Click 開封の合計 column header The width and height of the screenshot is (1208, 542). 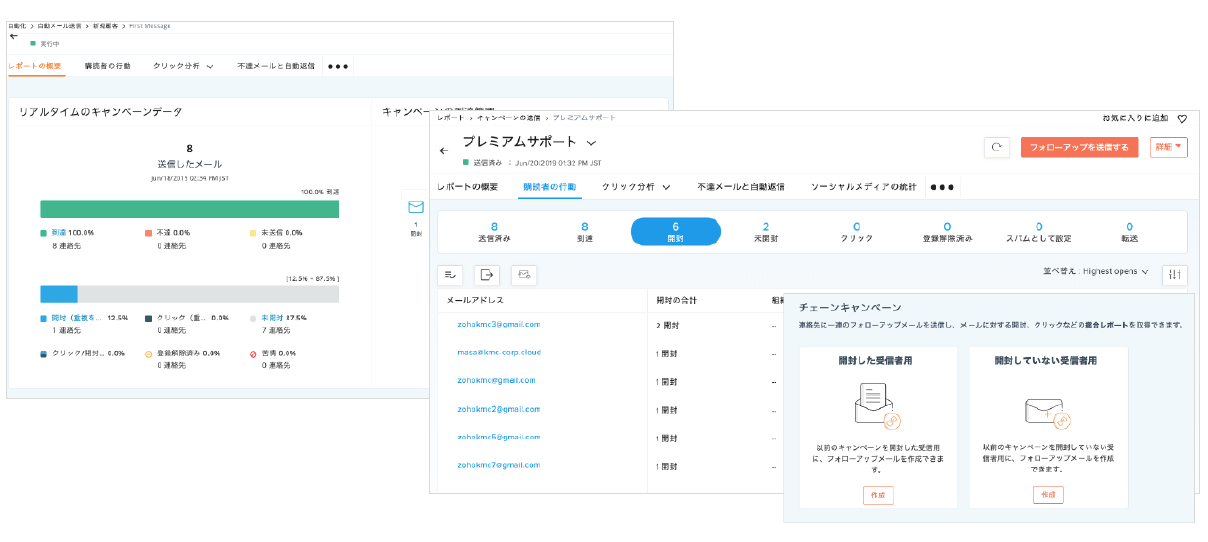tap(677, 299)
